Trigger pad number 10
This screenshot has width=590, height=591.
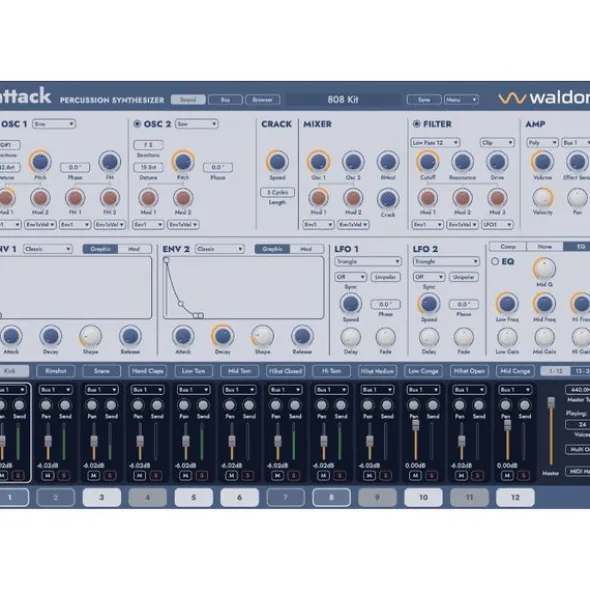[x=423, y=497]
